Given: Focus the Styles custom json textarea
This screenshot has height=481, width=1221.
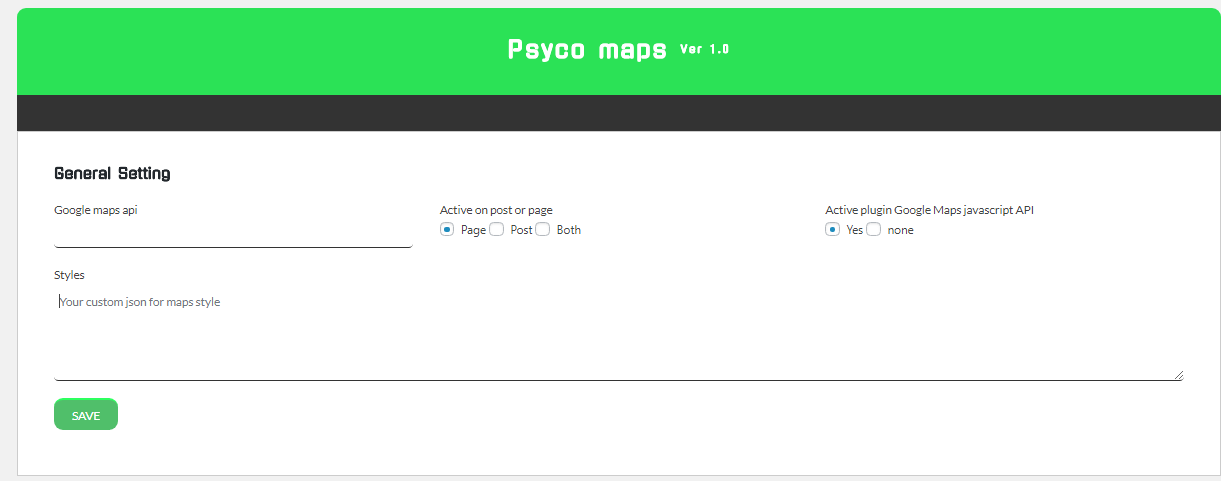Looking at the screenshot, I should (x=618, y=335).
